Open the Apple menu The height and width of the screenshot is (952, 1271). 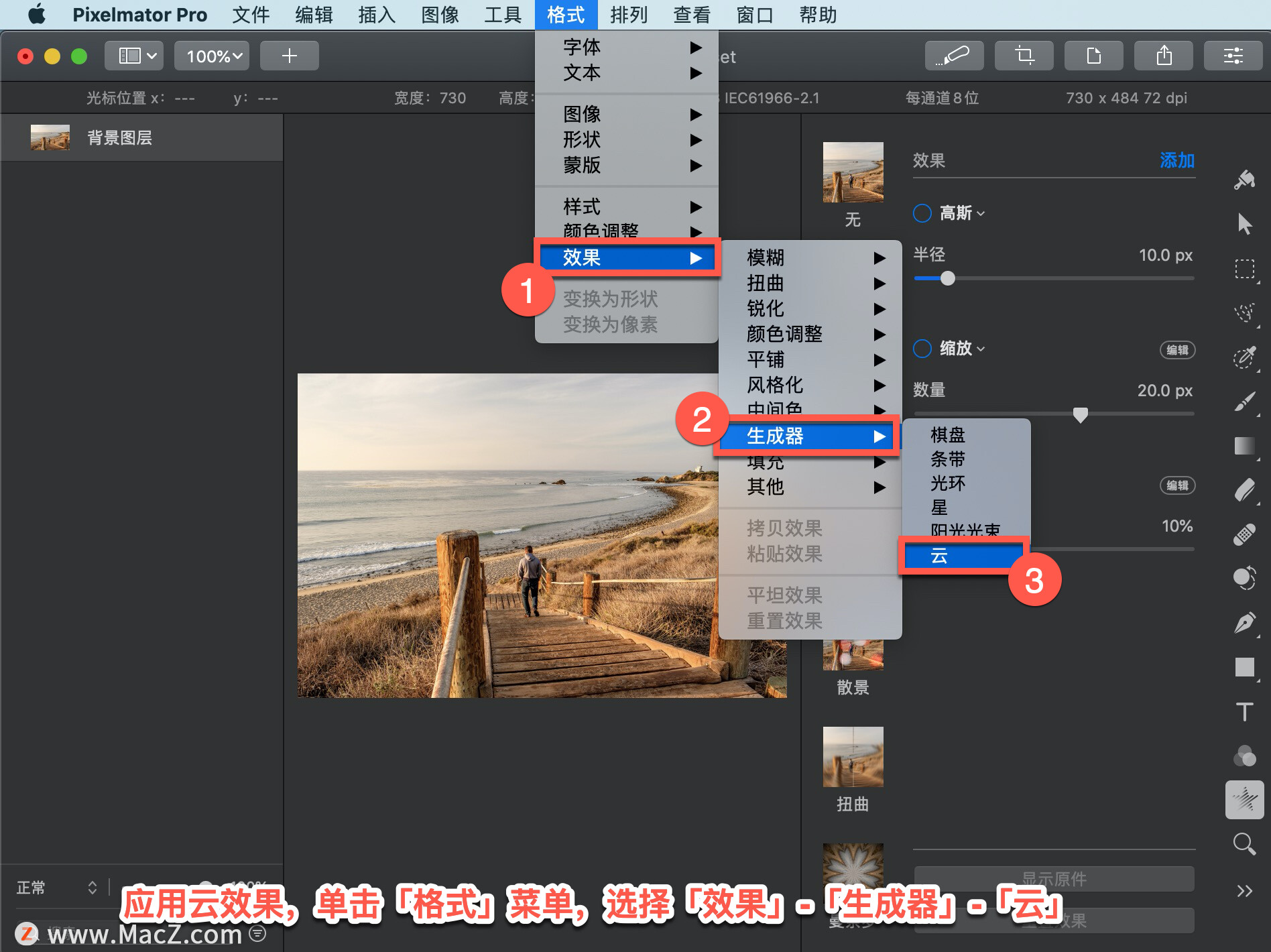pyautogui.click(x=38, y=15)
